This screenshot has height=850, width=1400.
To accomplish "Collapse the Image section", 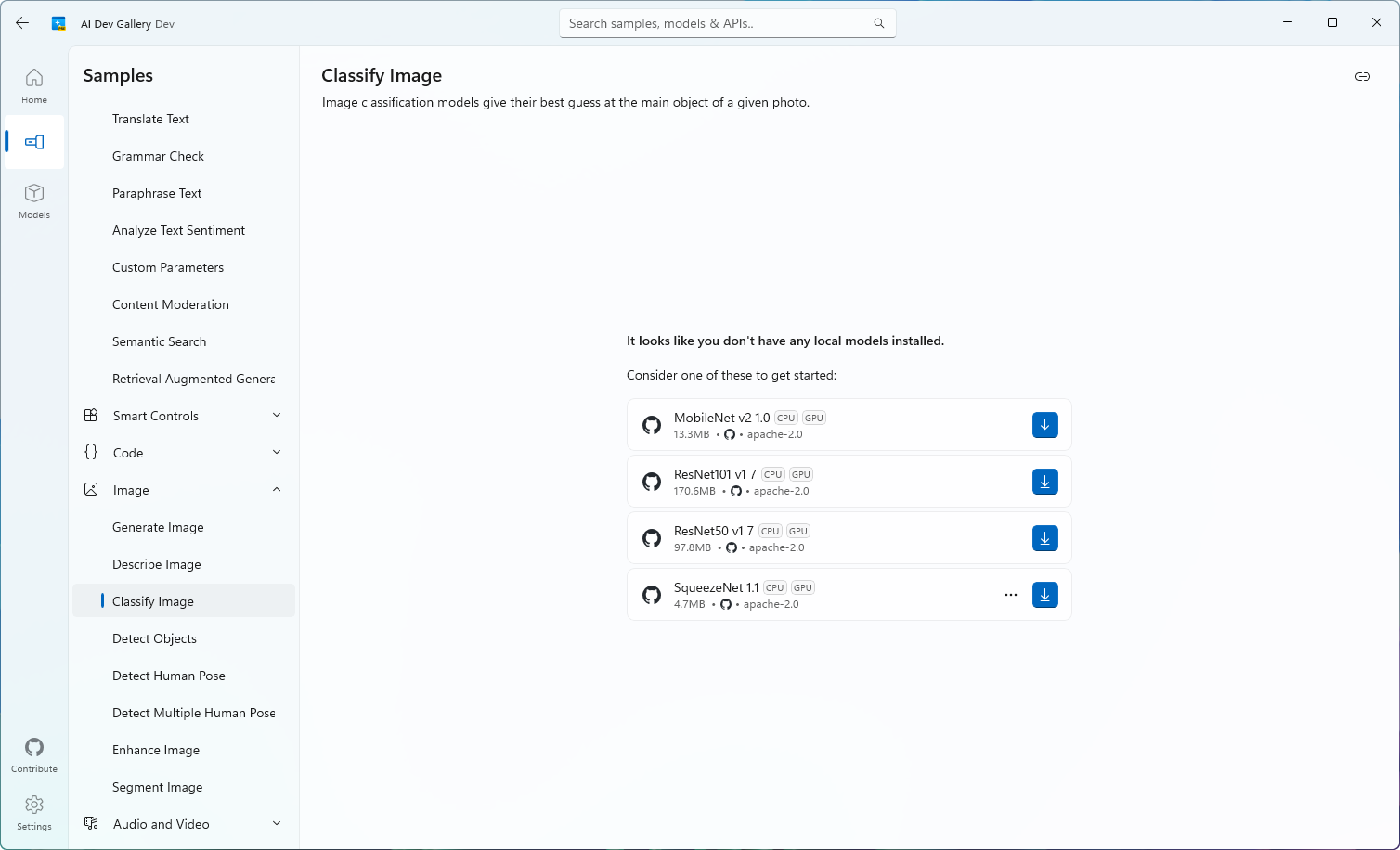I will [x=184, y=490].
